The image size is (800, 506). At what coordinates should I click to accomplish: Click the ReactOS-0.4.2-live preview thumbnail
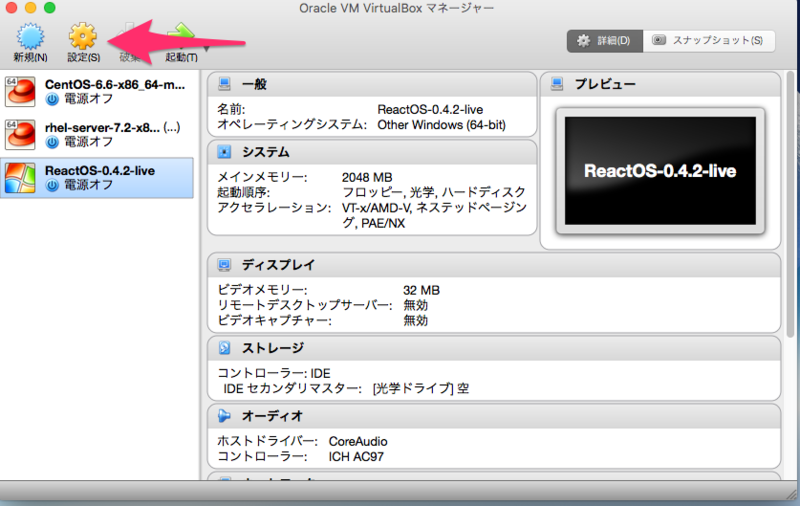[x=660, y=171]
